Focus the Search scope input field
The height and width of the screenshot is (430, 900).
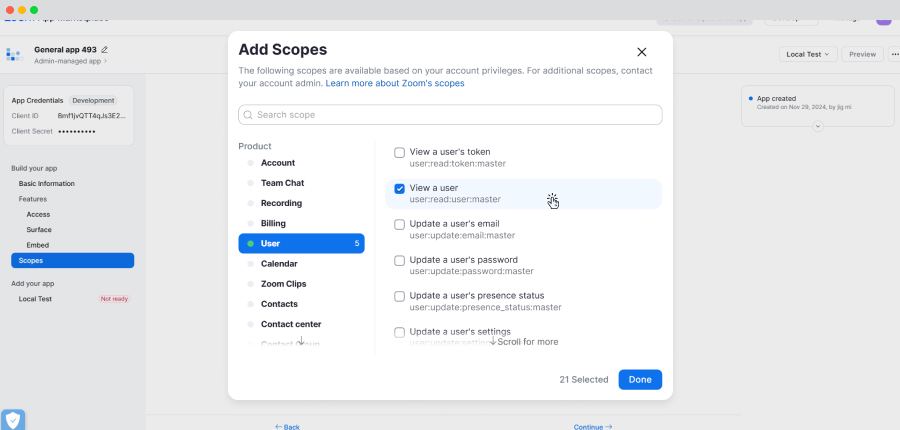point(450,115)
